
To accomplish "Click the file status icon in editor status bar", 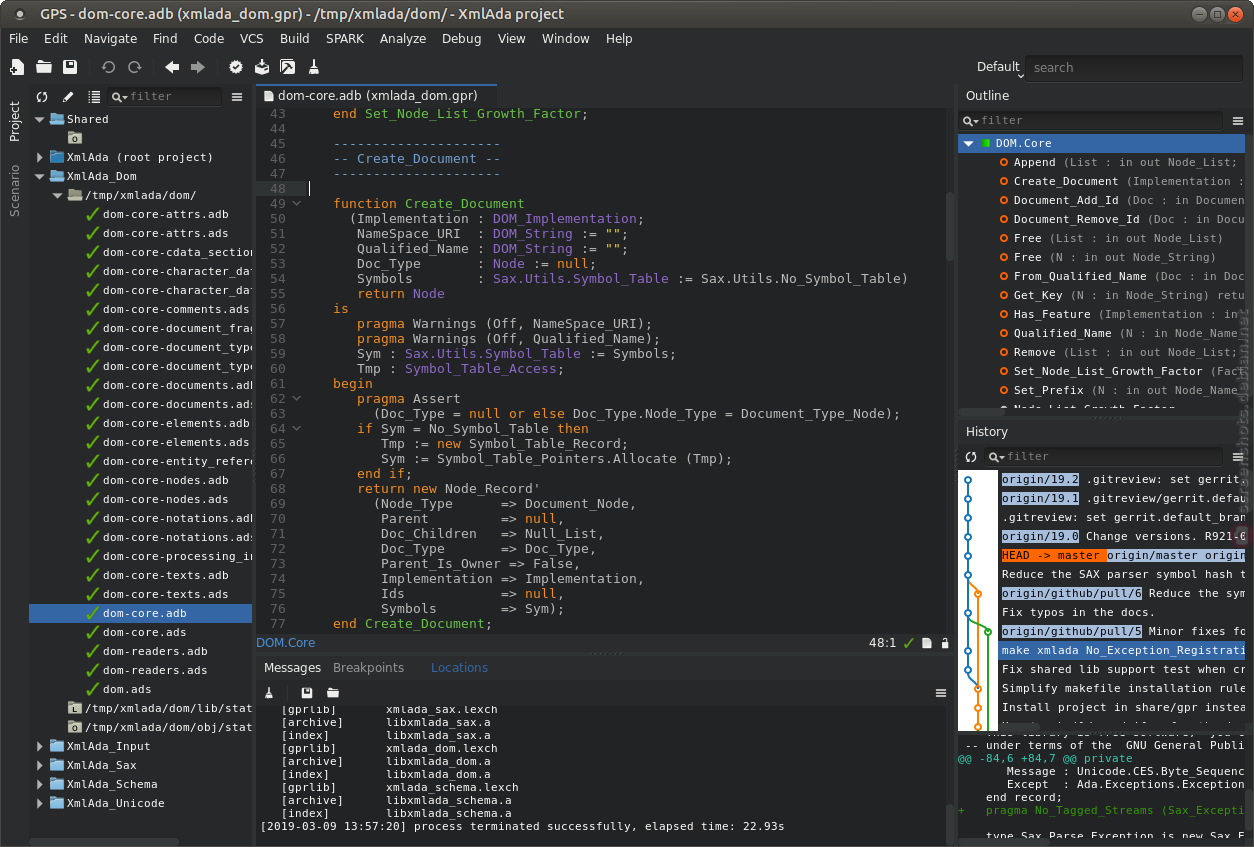I will 927,643.
